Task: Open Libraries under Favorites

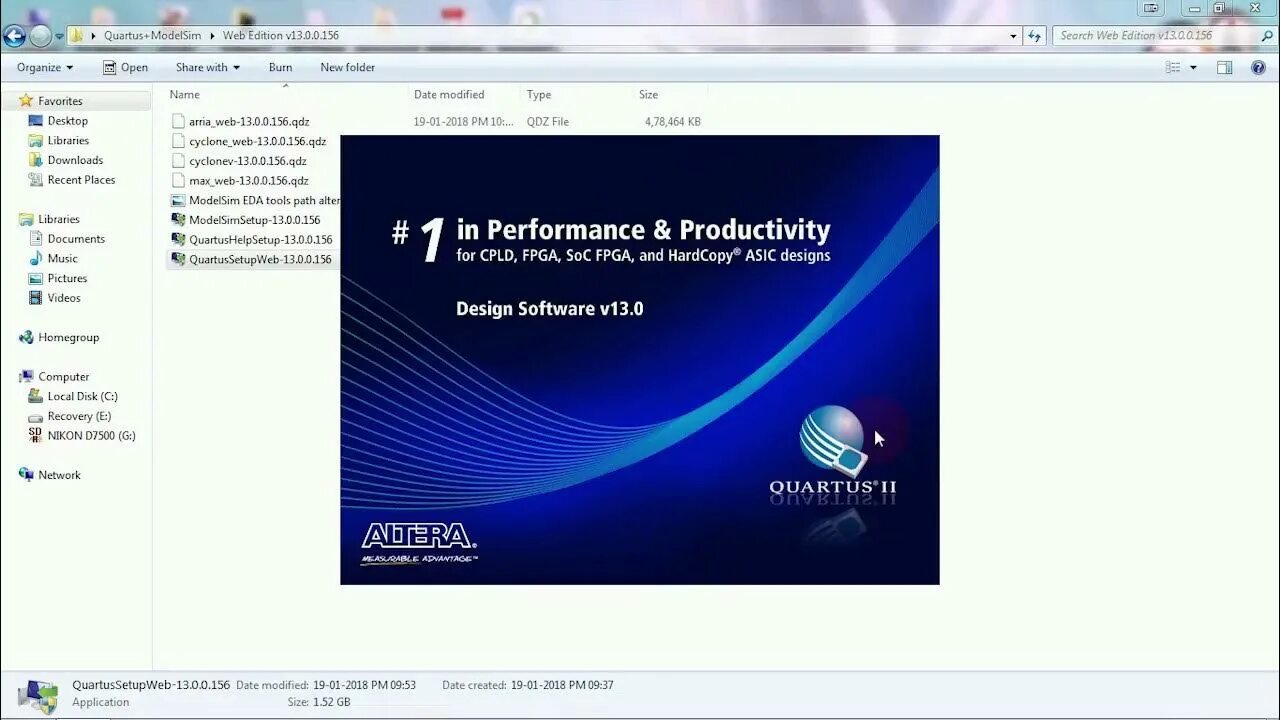Action: tap(68, 141)
